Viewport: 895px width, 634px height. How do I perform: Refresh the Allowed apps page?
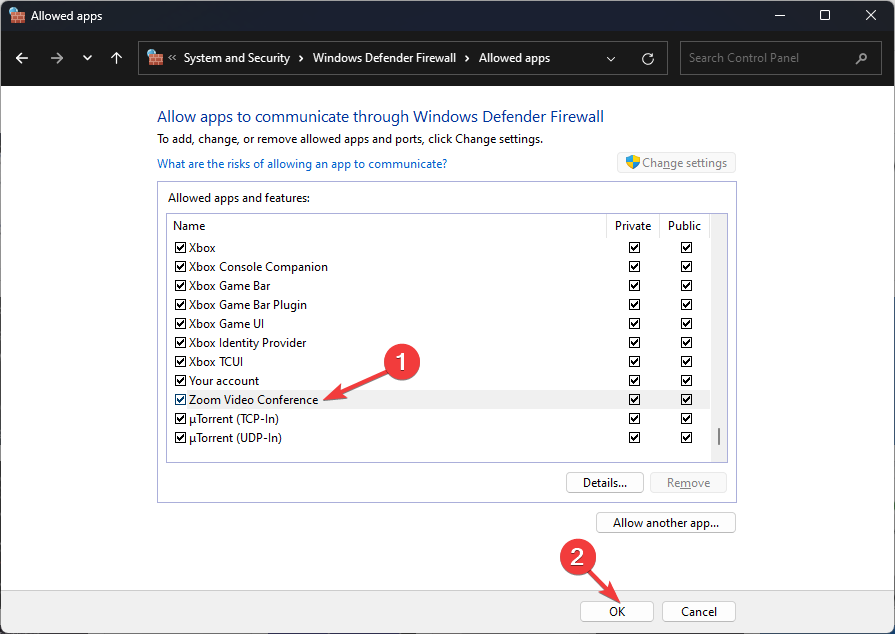[648, 58]
